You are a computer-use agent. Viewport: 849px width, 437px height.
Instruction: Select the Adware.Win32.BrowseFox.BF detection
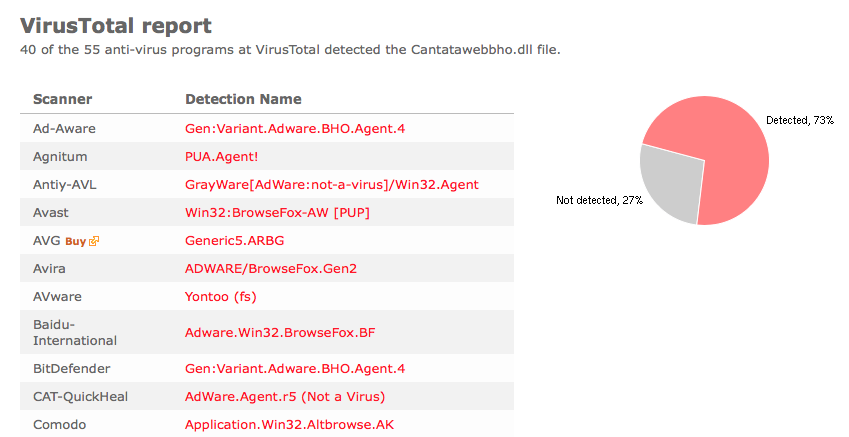click(280, 332)
